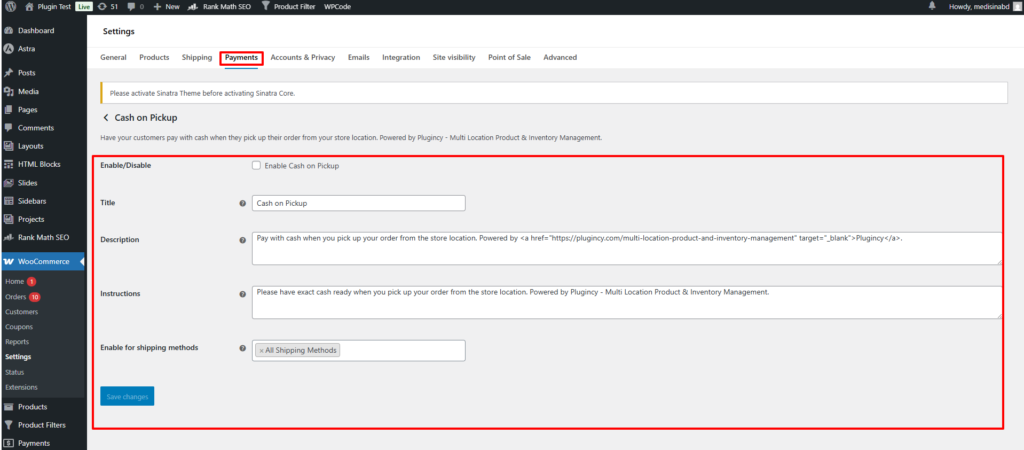Screen dimensions: 1024x450
Task: Click inside the Instructions textarea
Action: (625, 302)
